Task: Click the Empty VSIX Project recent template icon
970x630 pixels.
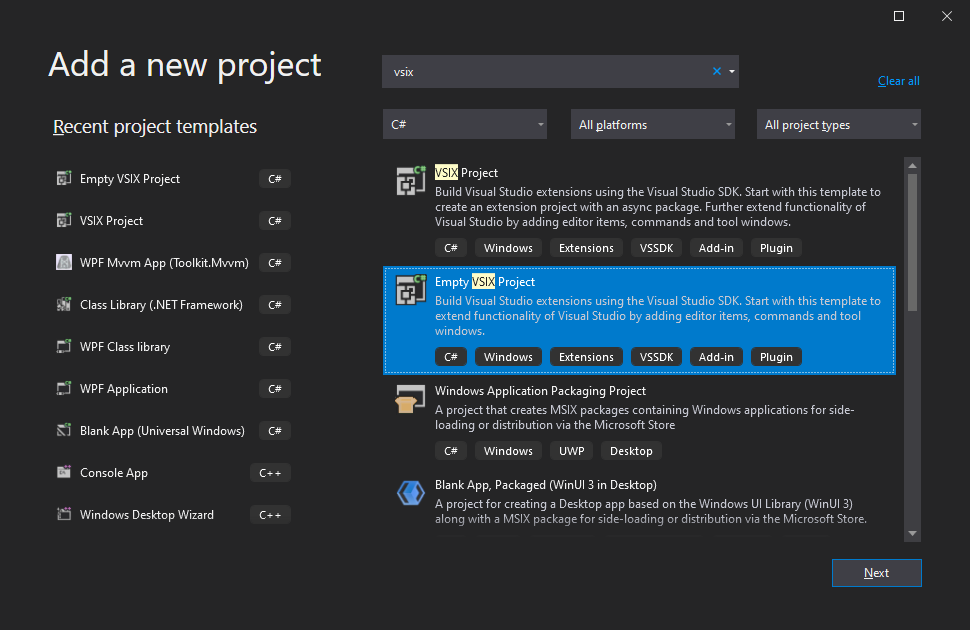Action: 64,178
